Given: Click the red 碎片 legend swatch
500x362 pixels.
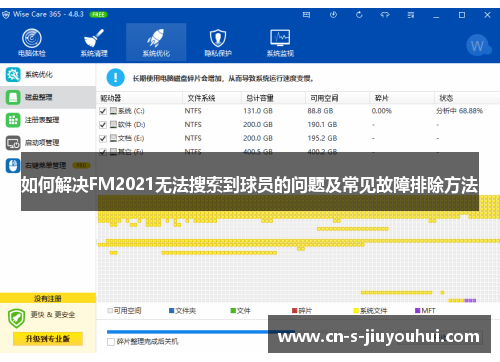Looking at the screenshot, I should tap(295, 311).
